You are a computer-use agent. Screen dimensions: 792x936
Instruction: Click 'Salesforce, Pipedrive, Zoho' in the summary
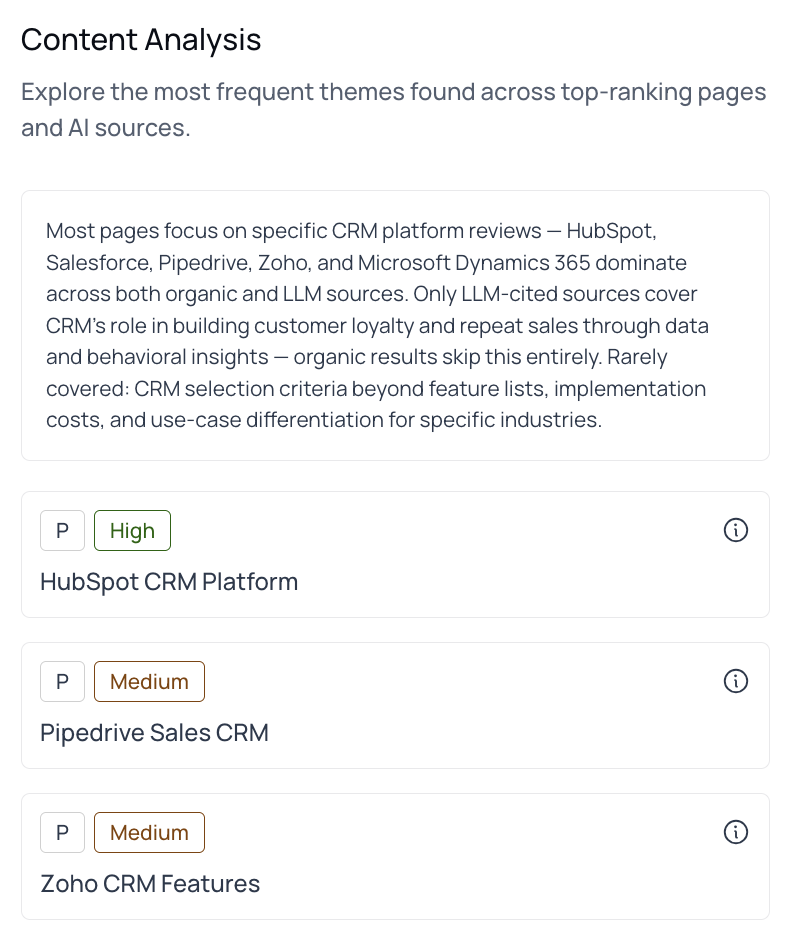click(177, 263)
